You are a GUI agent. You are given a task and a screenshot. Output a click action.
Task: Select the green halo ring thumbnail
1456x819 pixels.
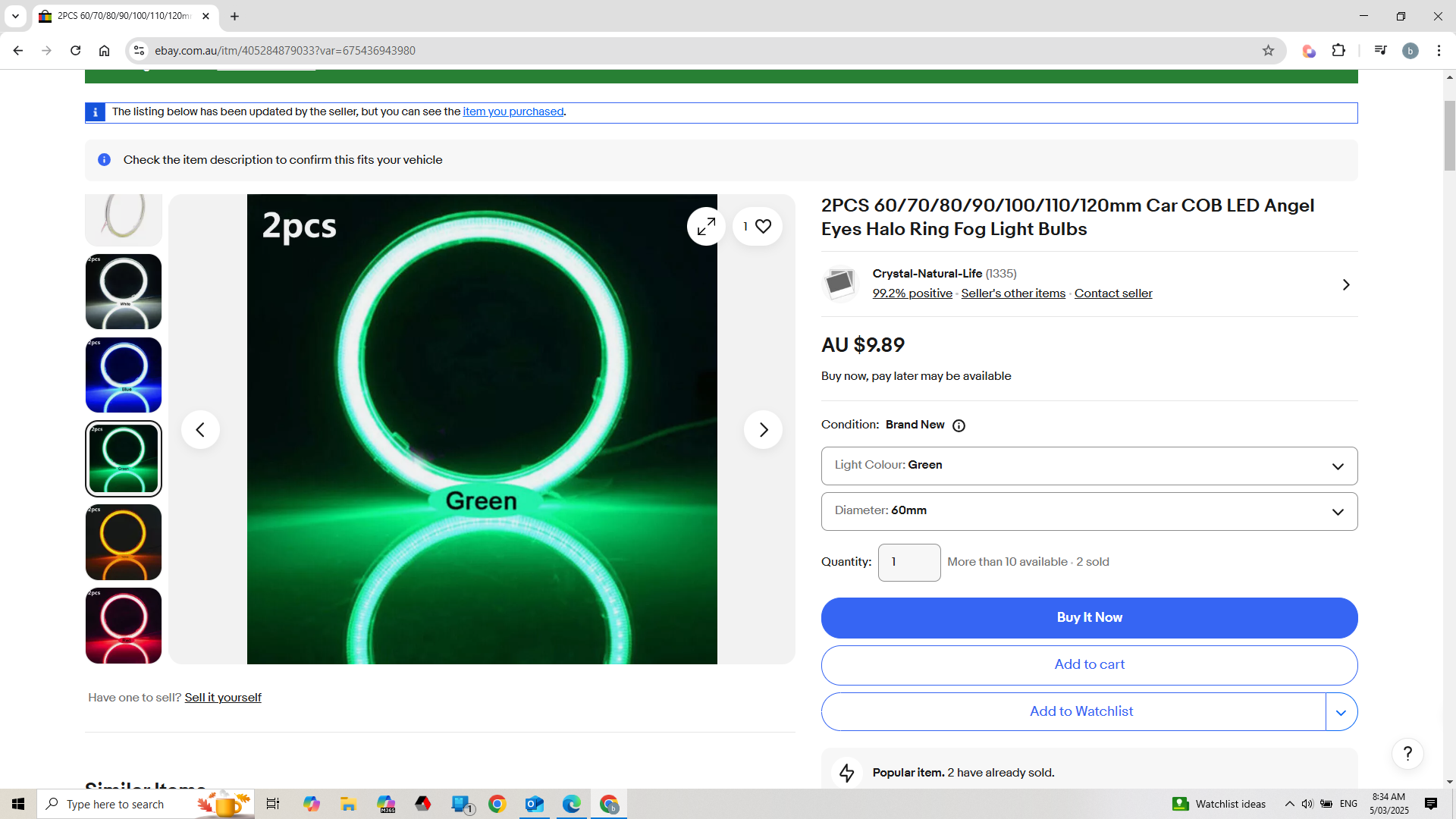coord(124,459)
